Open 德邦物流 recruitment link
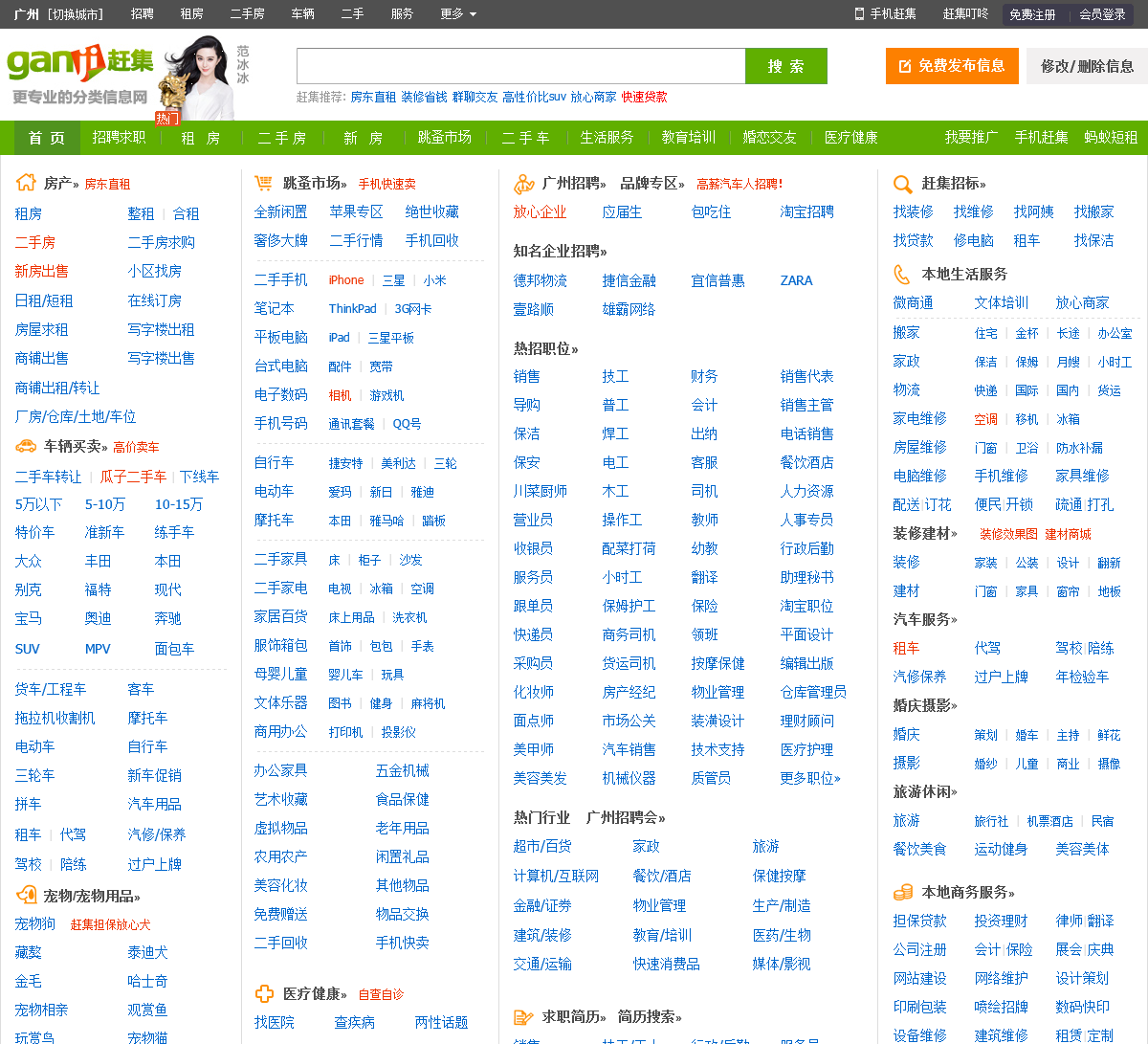This screenshot has width=1148, height=1044. coord(541,280)
